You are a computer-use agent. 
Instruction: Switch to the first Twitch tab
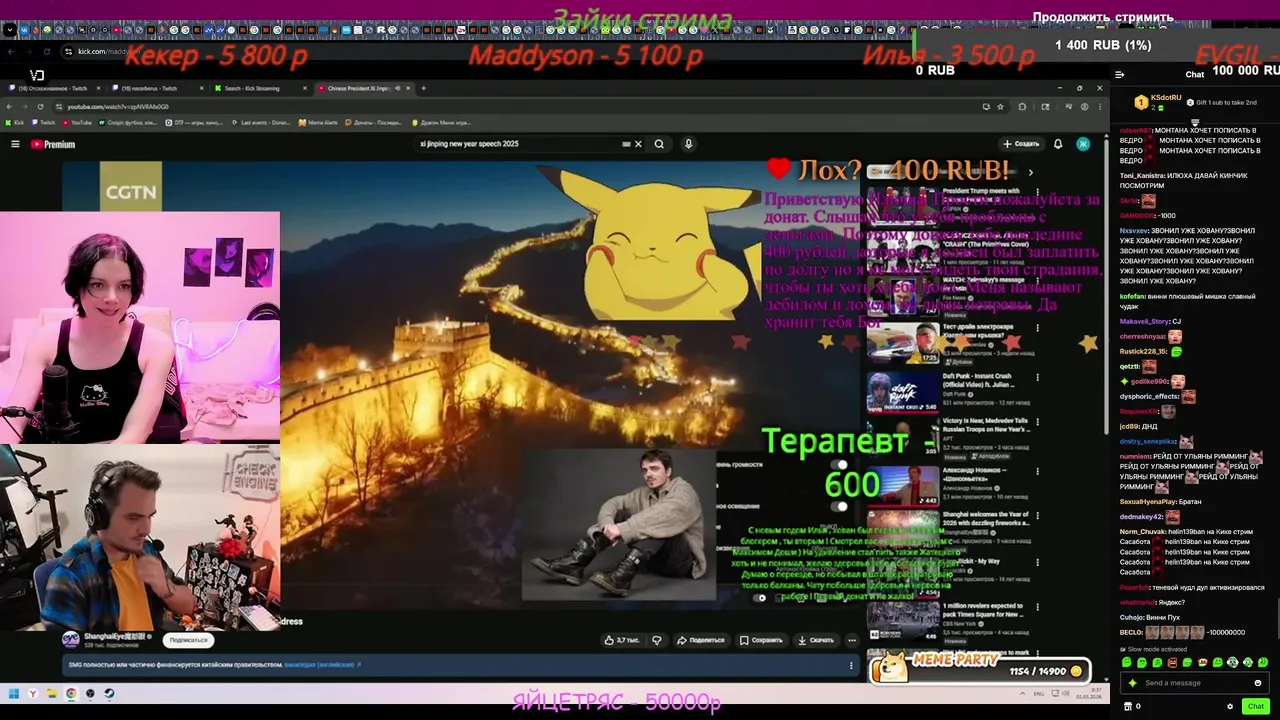(55, 88)
